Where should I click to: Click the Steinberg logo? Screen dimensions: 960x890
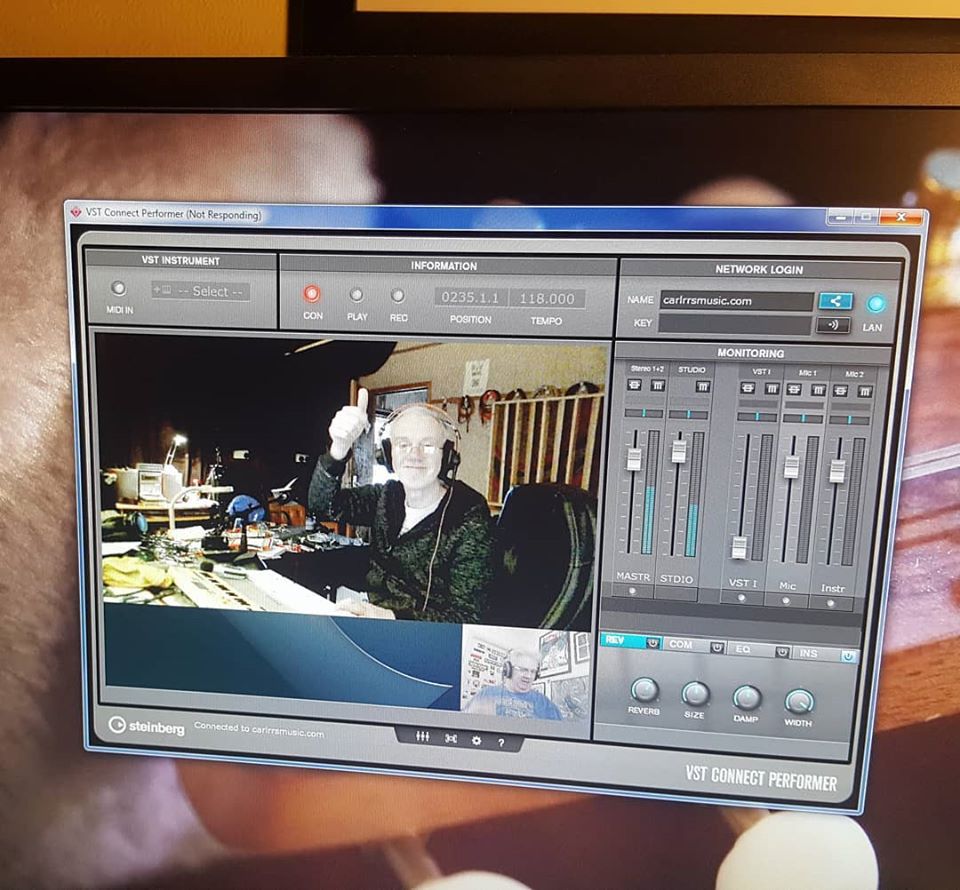tap(146, 726)
